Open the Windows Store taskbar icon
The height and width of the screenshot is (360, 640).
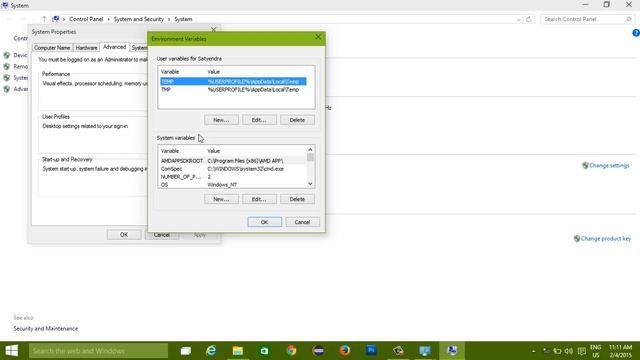pyautogui.click(x=264, y=351)
